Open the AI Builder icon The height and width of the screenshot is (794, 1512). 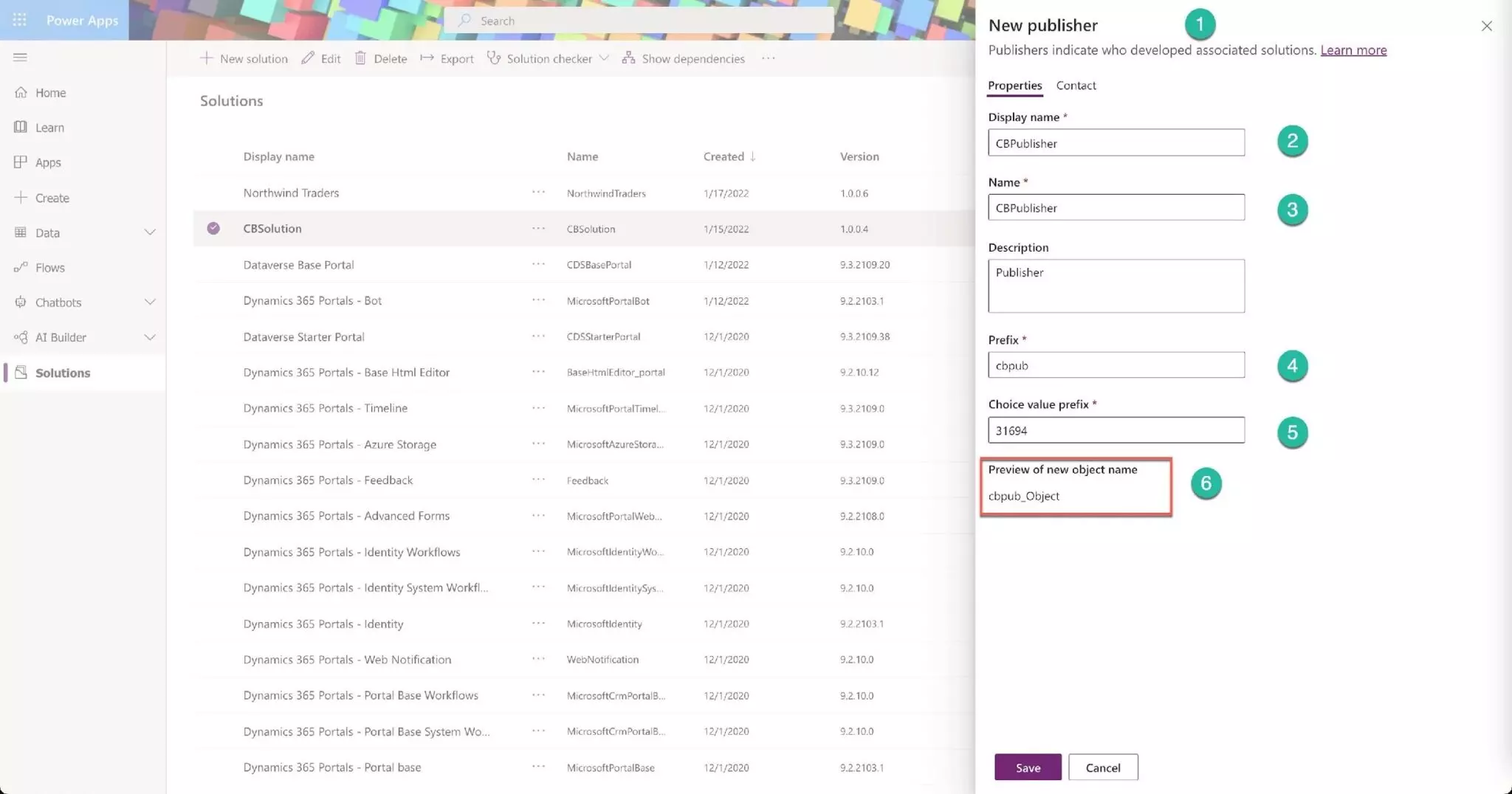21,337
